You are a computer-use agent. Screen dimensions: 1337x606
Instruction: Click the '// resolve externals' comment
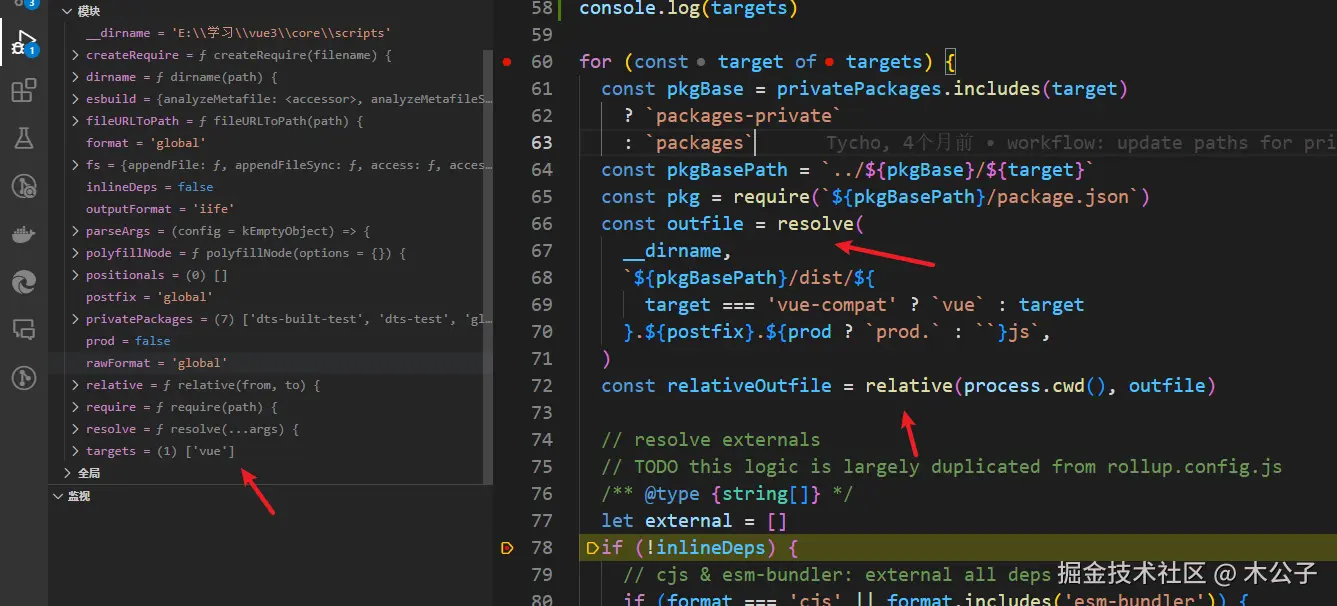(710, 440)
